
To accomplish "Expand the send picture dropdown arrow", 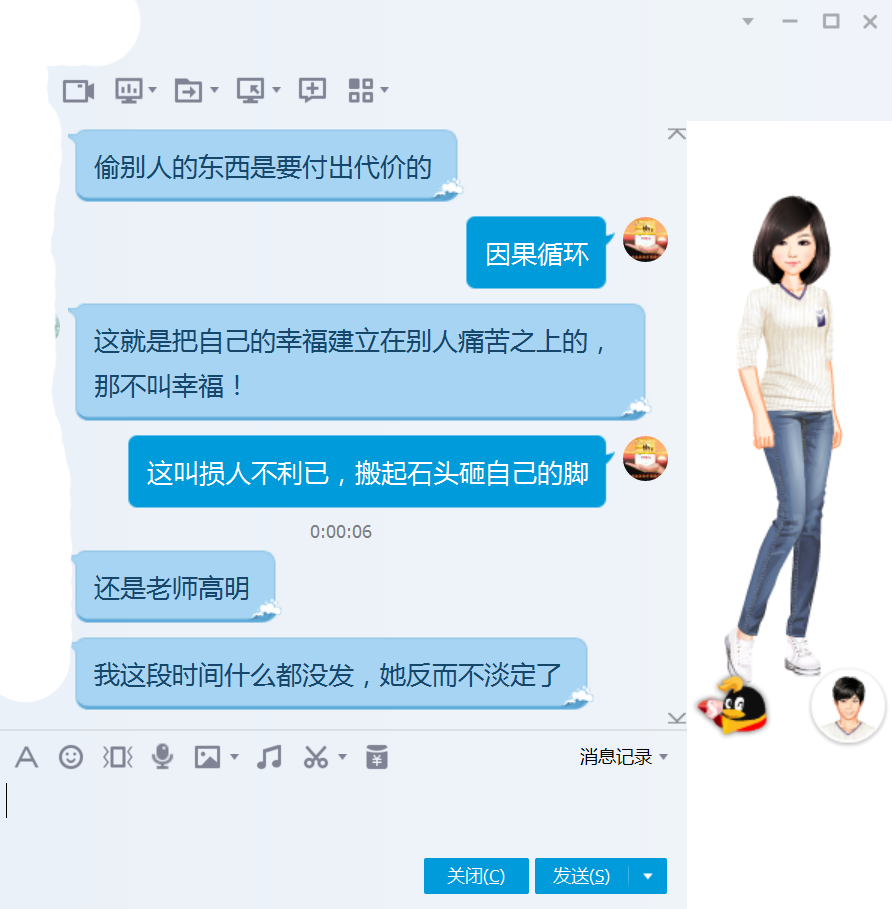I will [235, 758].
